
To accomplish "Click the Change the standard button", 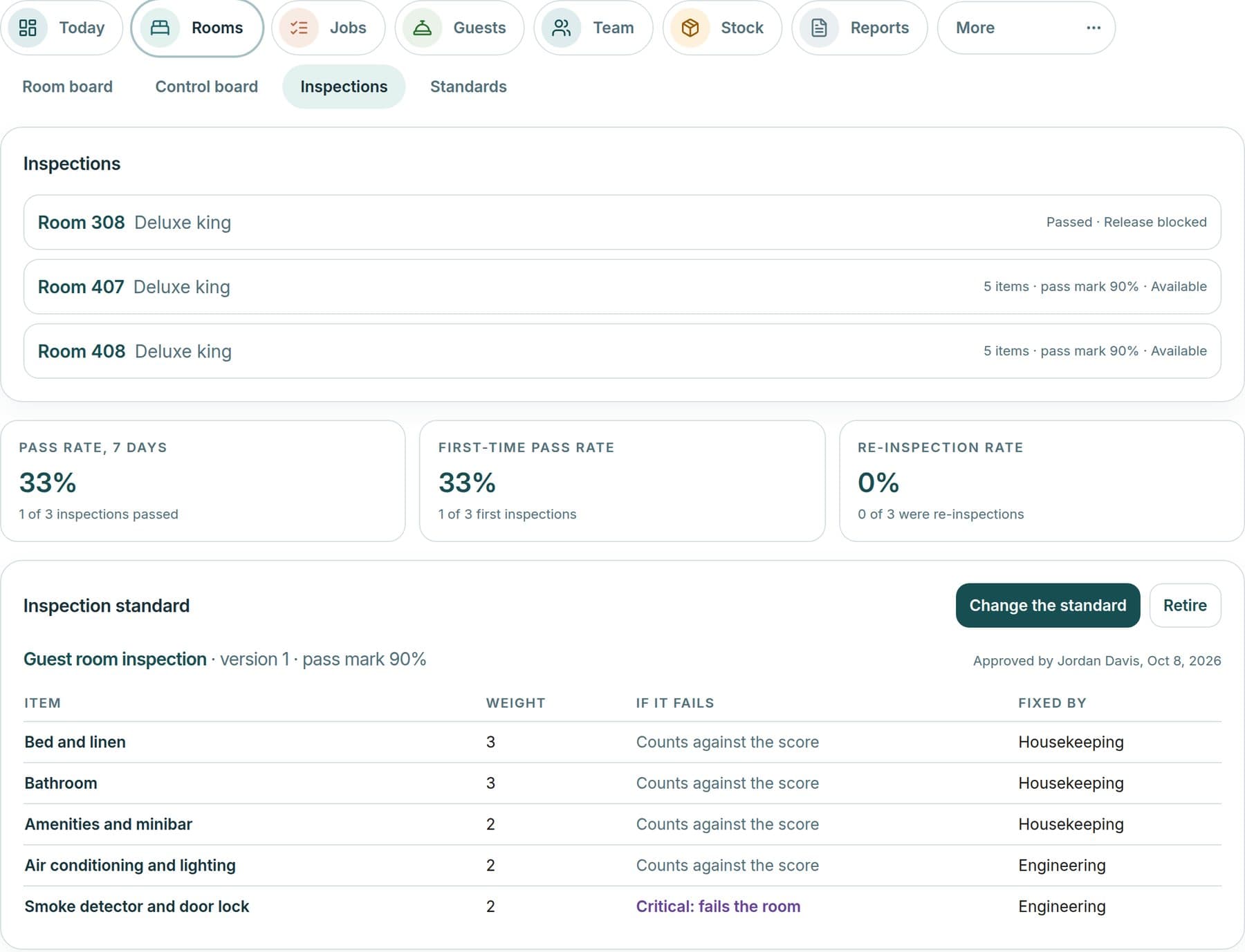I will coord(1048,606).
